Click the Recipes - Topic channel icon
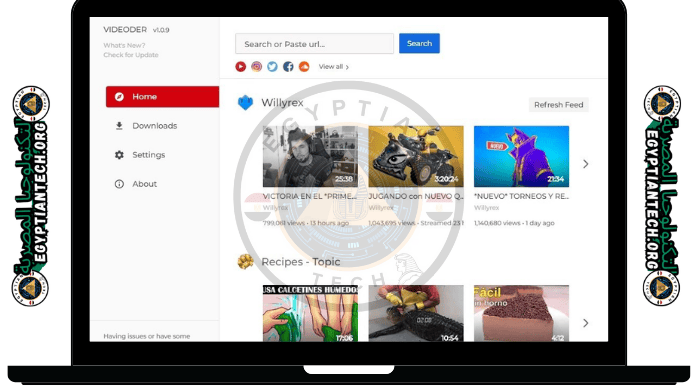 [x=245, y=262]
